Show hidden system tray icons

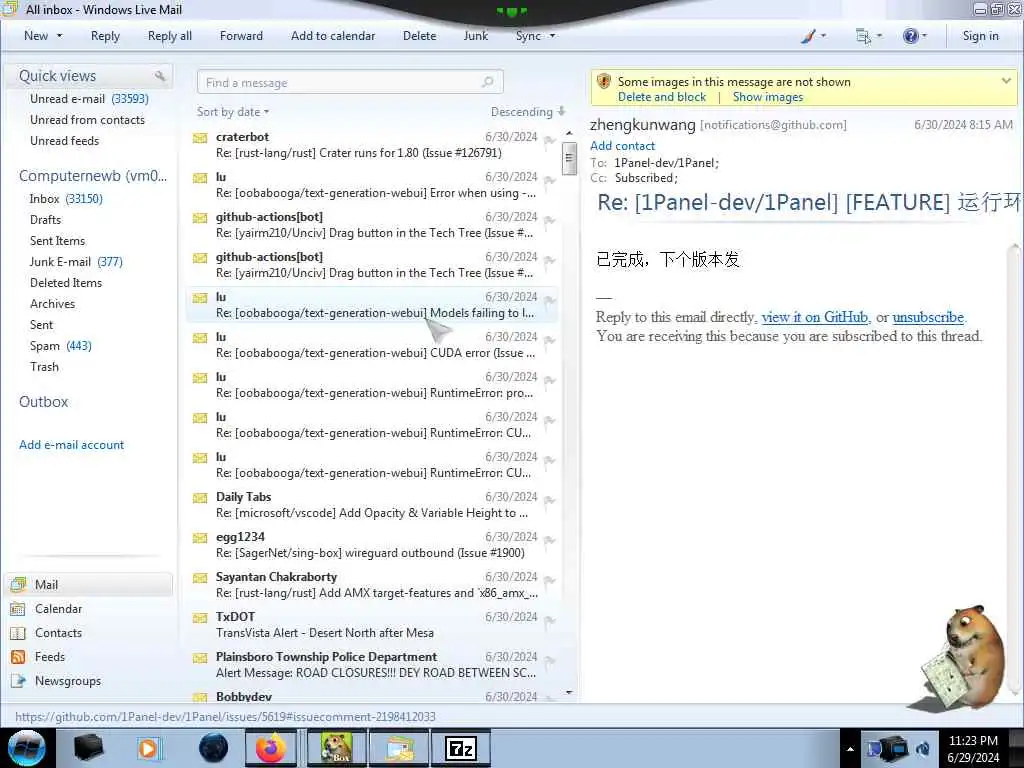point(850,749)
